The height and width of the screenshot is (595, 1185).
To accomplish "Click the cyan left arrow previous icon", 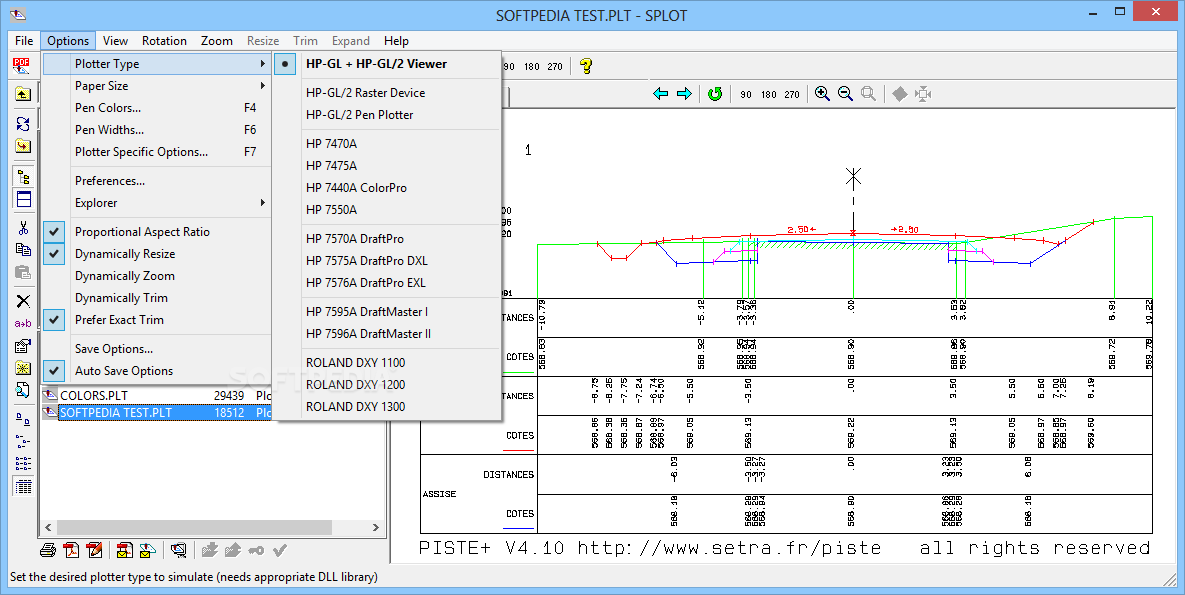I will [661, 94].
